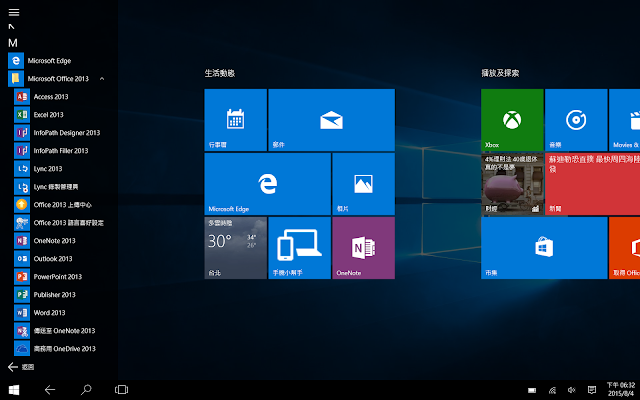Launch Word 2013
Screen dimensions: 640x400
61,312
